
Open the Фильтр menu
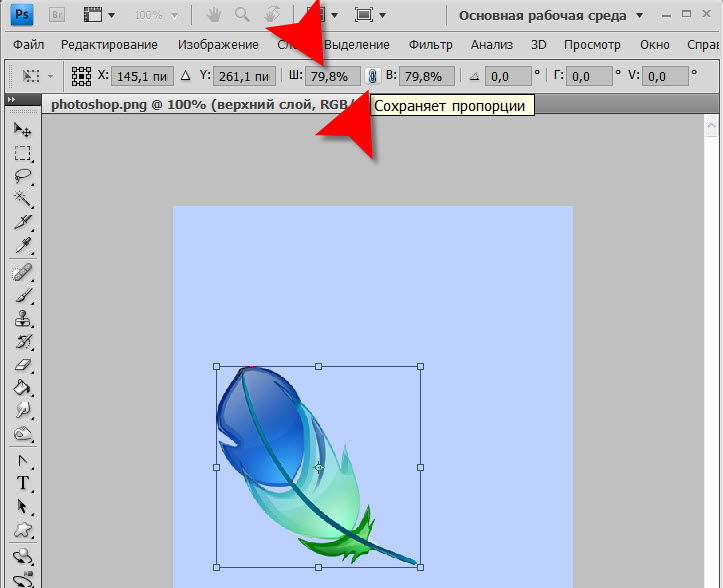click(431, 45)
